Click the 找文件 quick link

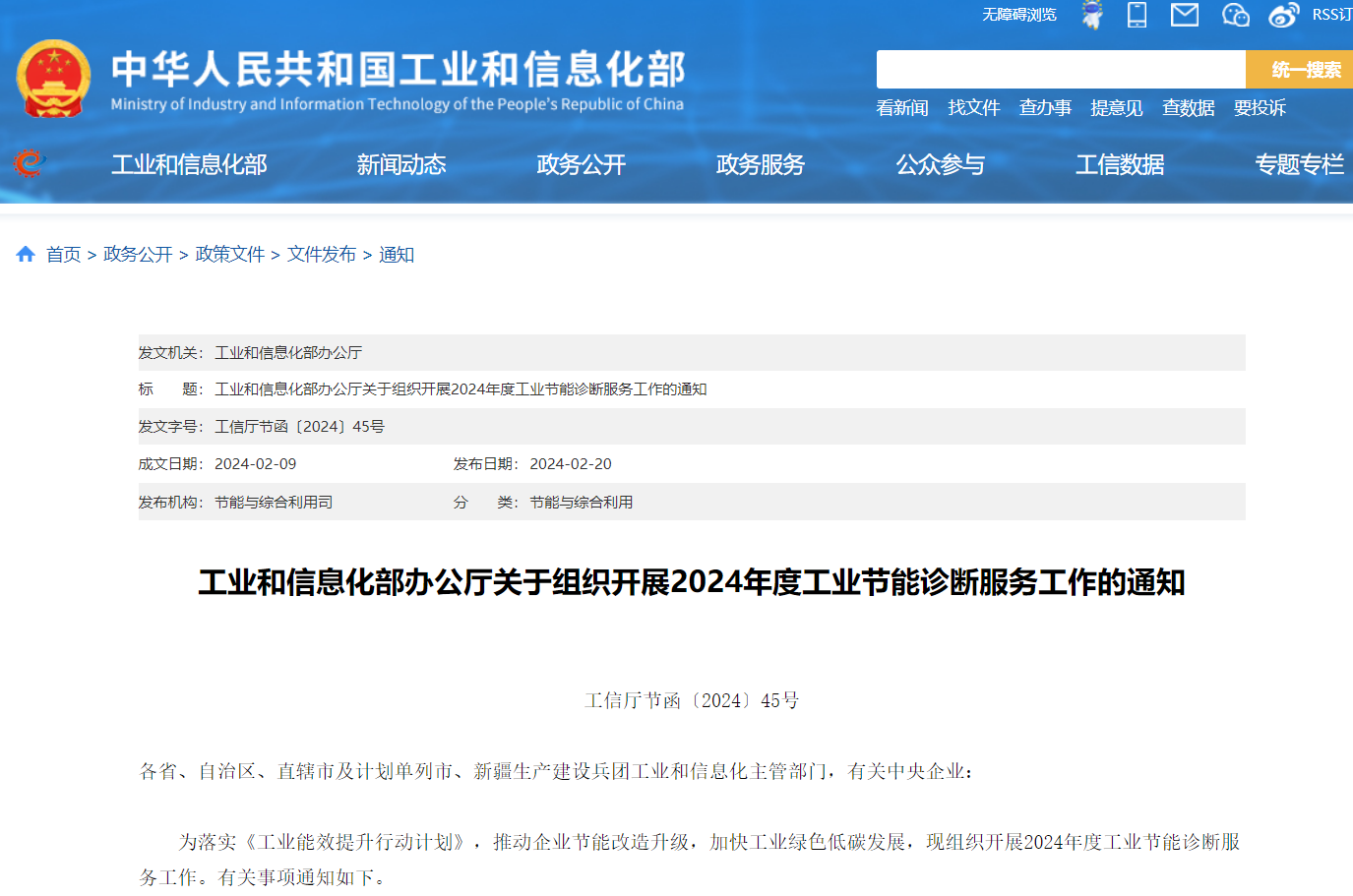pyautogui.click(x=973, y=108)
